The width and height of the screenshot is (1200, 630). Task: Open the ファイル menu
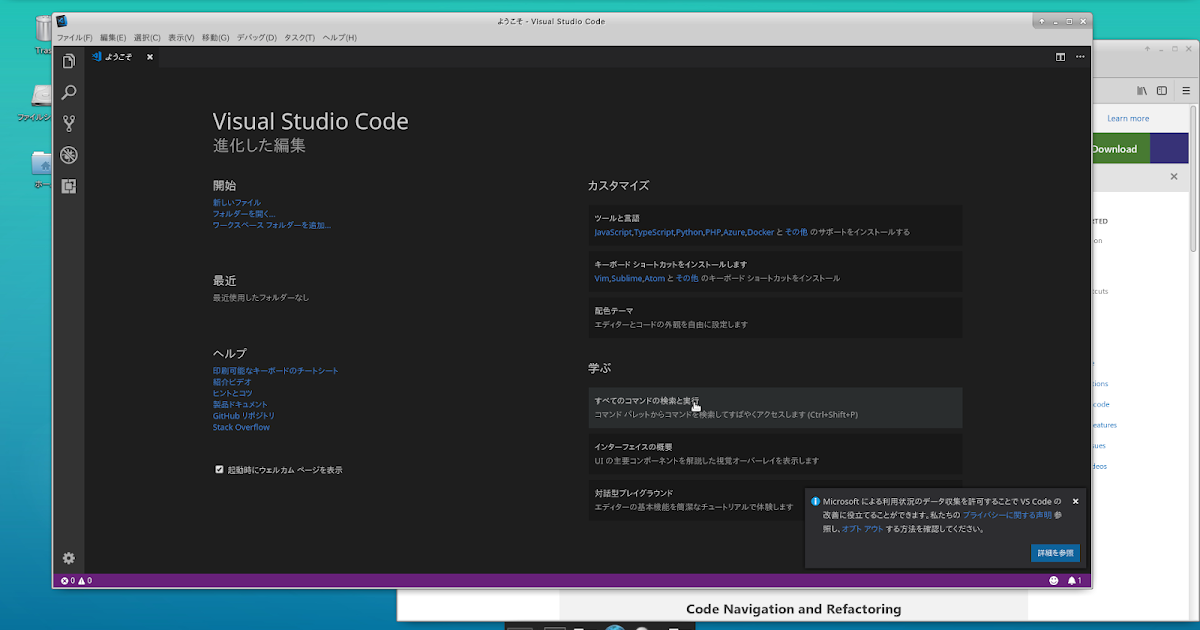pos(77,37)
